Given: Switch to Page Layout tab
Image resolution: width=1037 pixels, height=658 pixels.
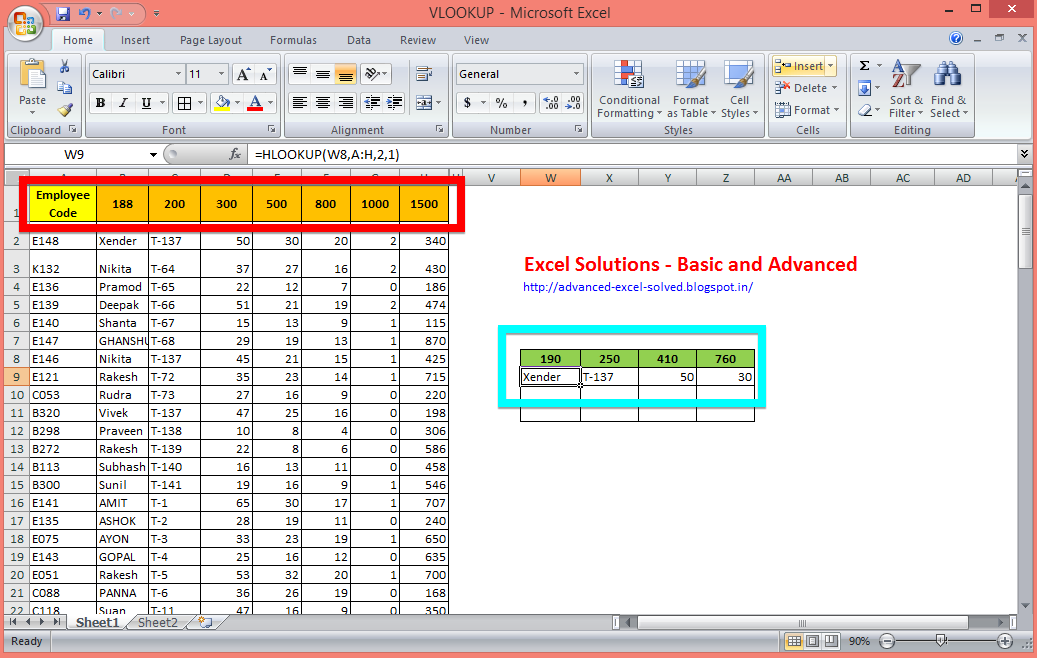Looking at the screenshot, I should (x=210, y=40).
